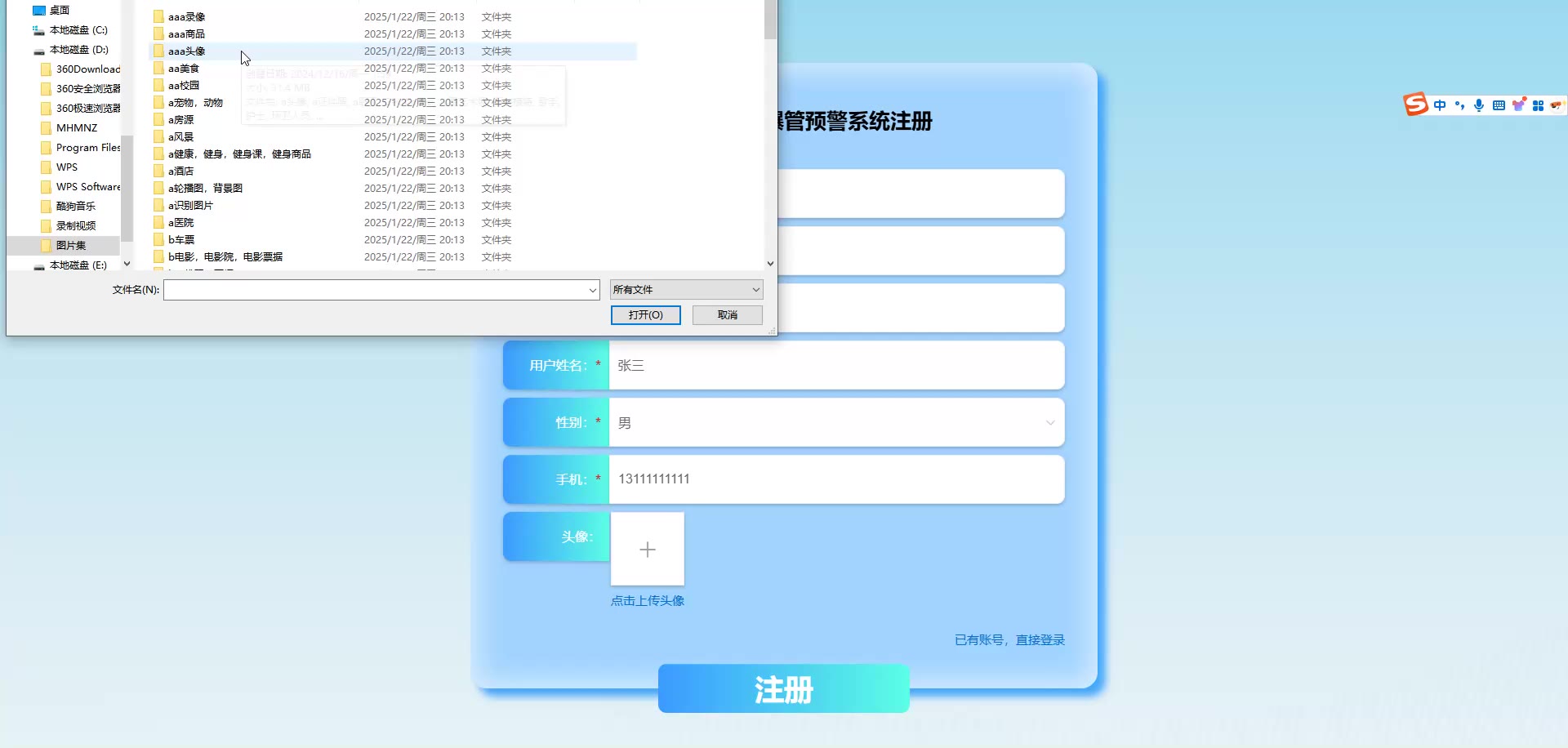Select 录制视频 folder in tree

(x=69, y=226)
